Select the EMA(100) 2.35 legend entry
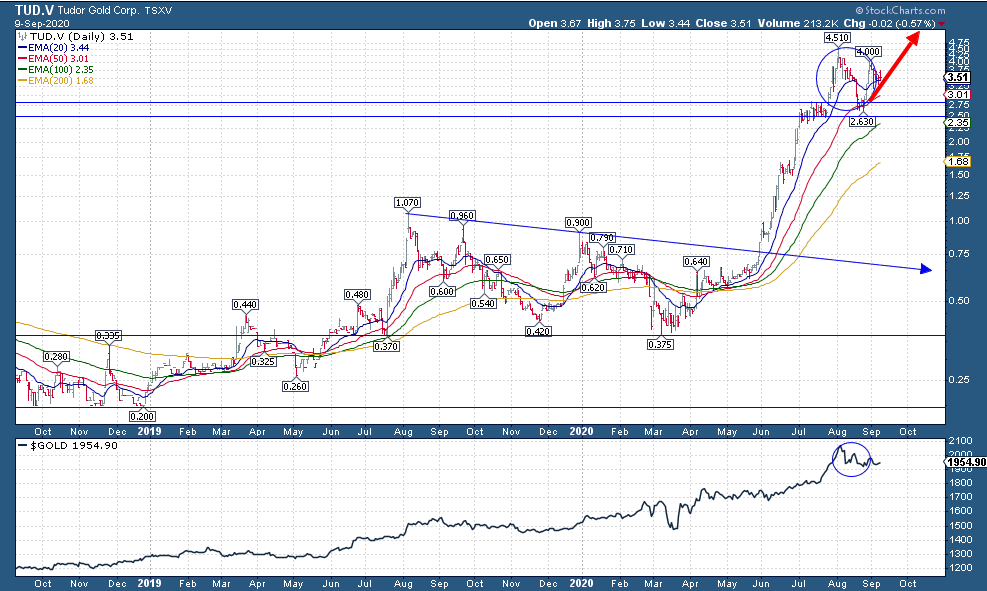 pos(56,70)
